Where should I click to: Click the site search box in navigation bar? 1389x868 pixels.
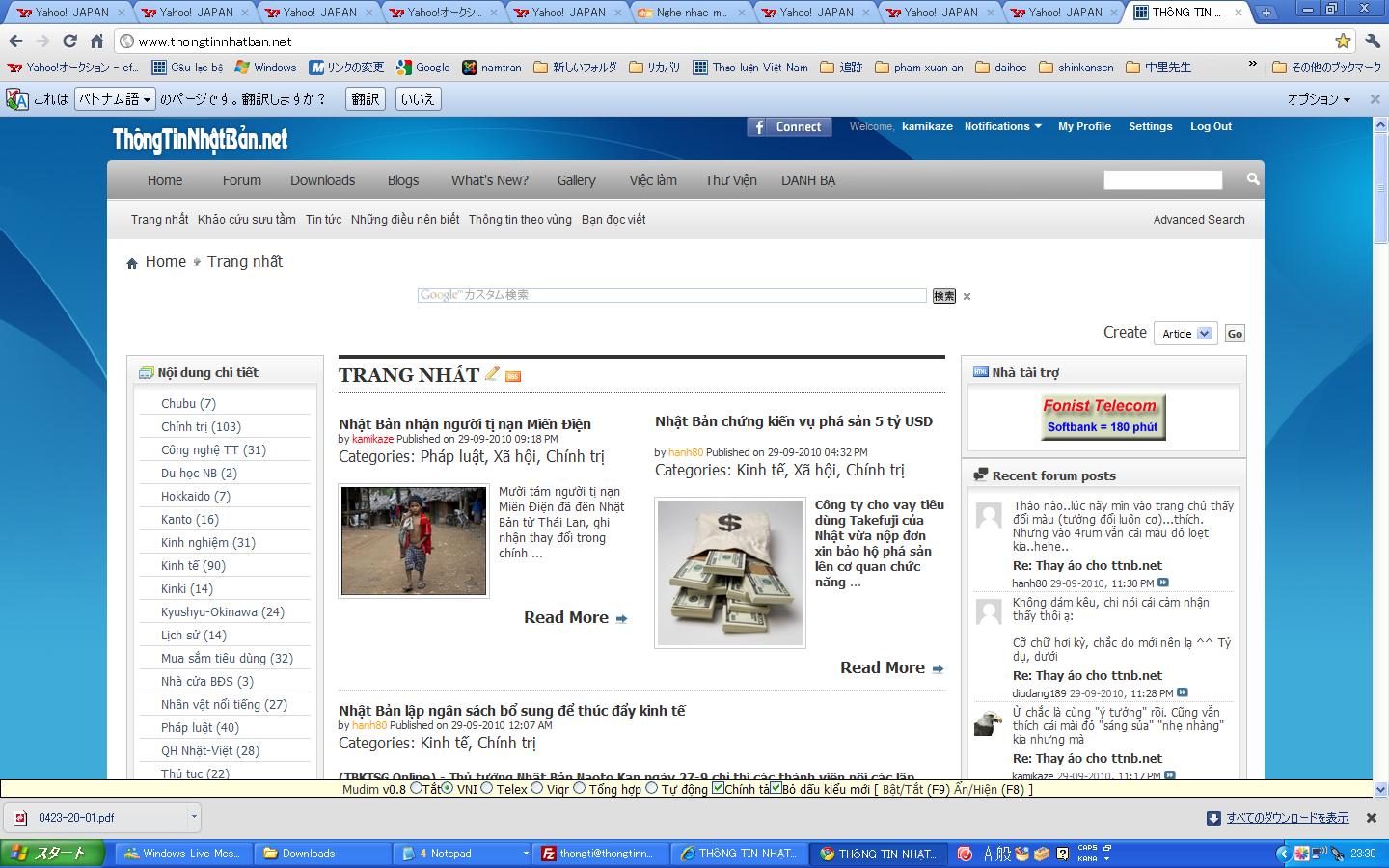[x=1162, y=180]
